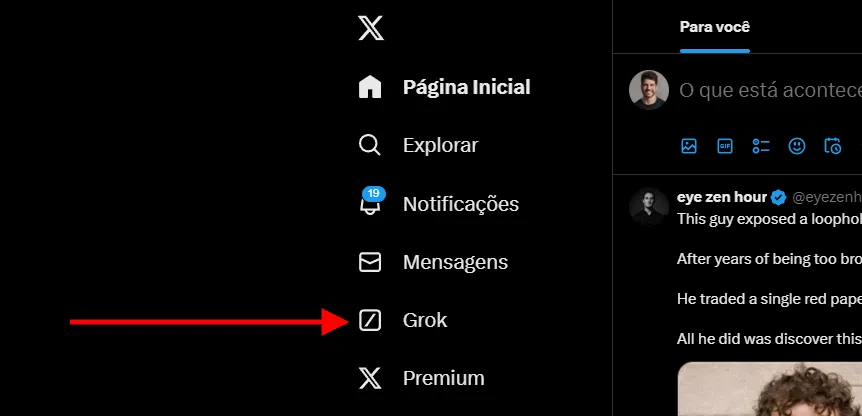This screenshot has width=862, height=416.
Task: Click your profile avatar beside composer
Action: click(x=649, y=90)
